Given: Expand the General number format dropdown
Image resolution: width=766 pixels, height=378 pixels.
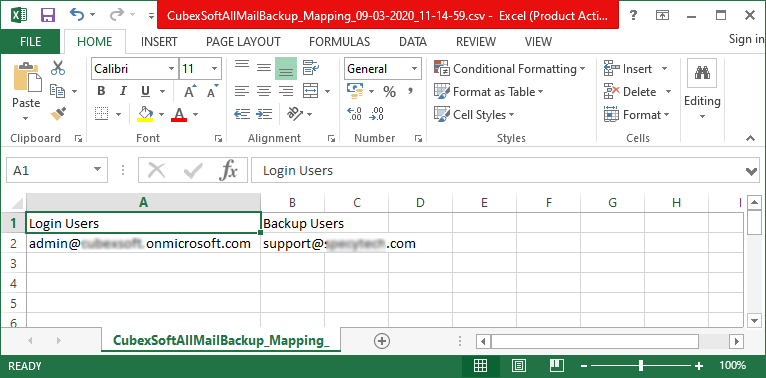Looking at the screenshot, I should click(414, 69).
